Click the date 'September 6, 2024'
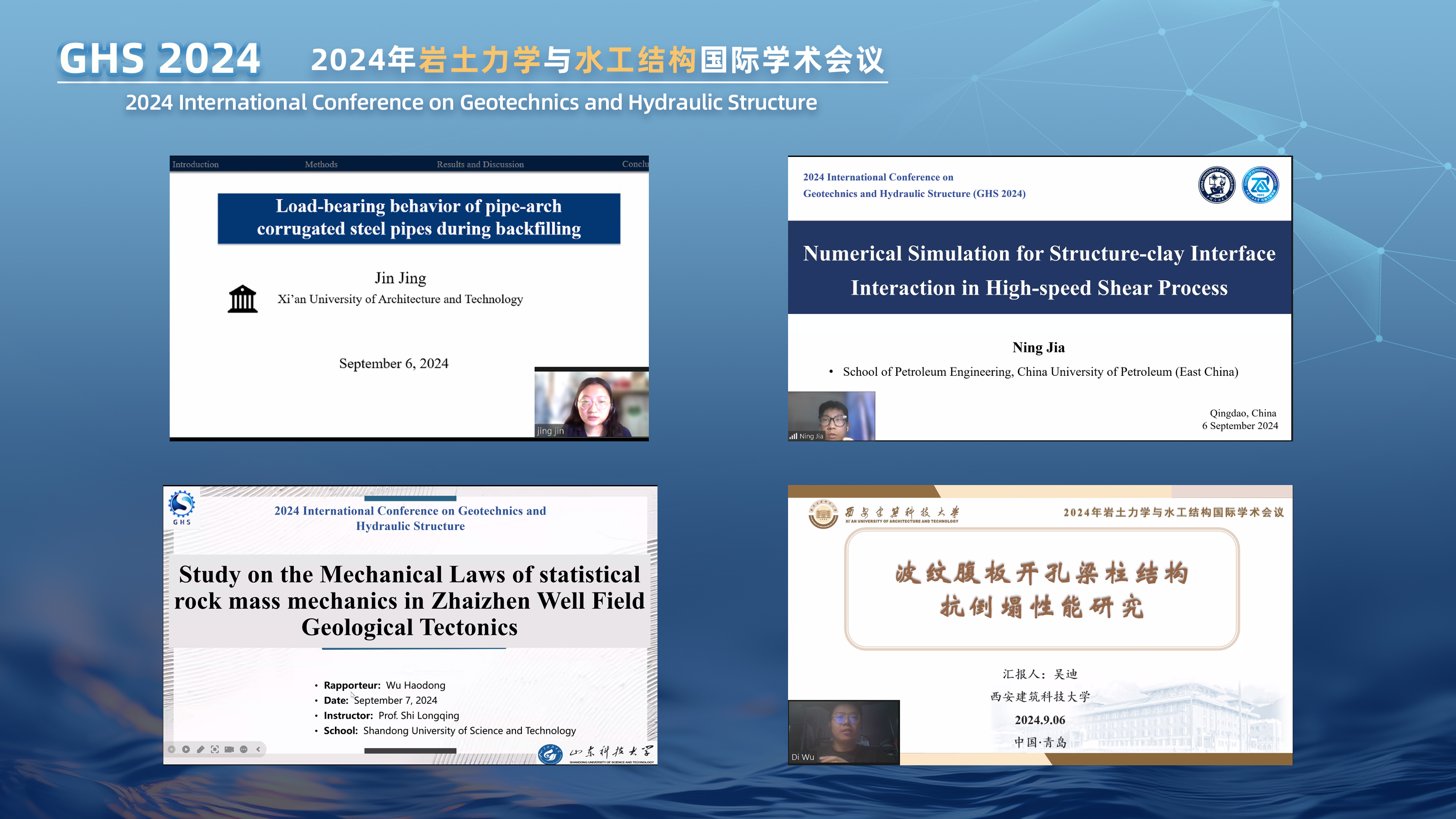Screen dimensions: 1456x819 coord(394,364)
